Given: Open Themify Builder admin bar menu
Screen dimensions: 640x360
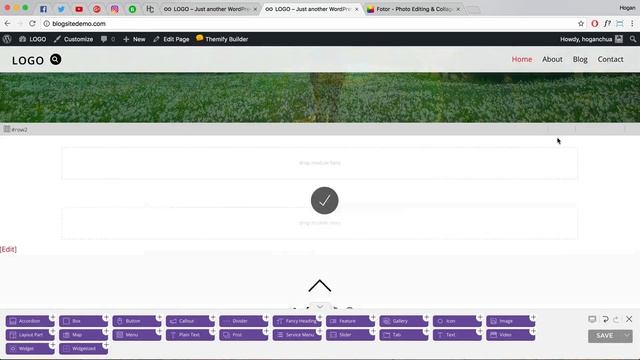Looking at the screenshot, I should pos(222,39).
